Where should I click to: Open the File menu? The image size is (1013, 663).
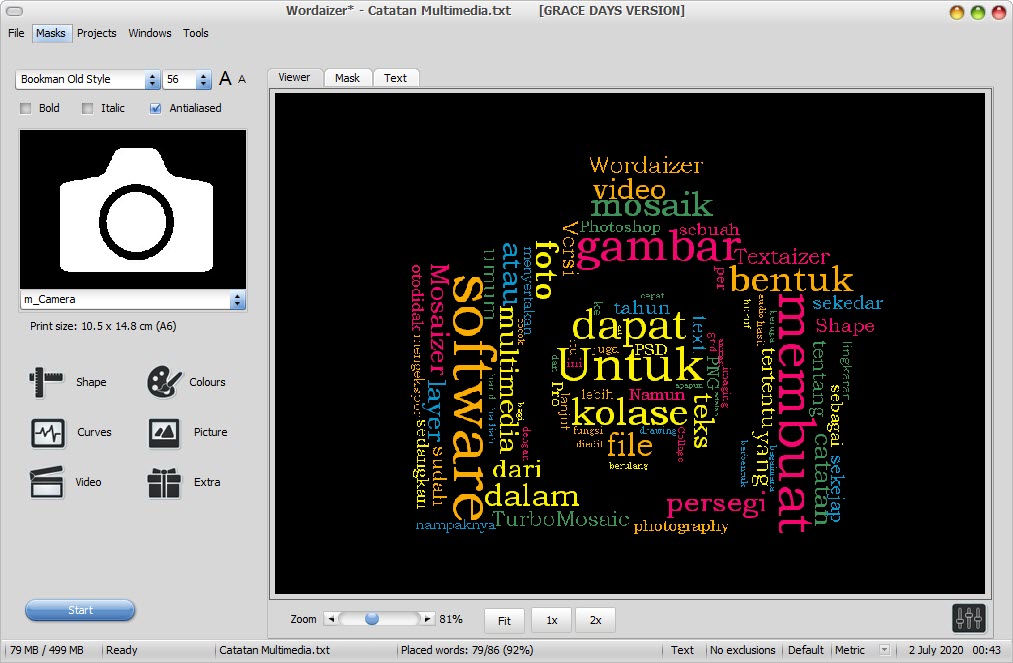[x=16, y=33]
